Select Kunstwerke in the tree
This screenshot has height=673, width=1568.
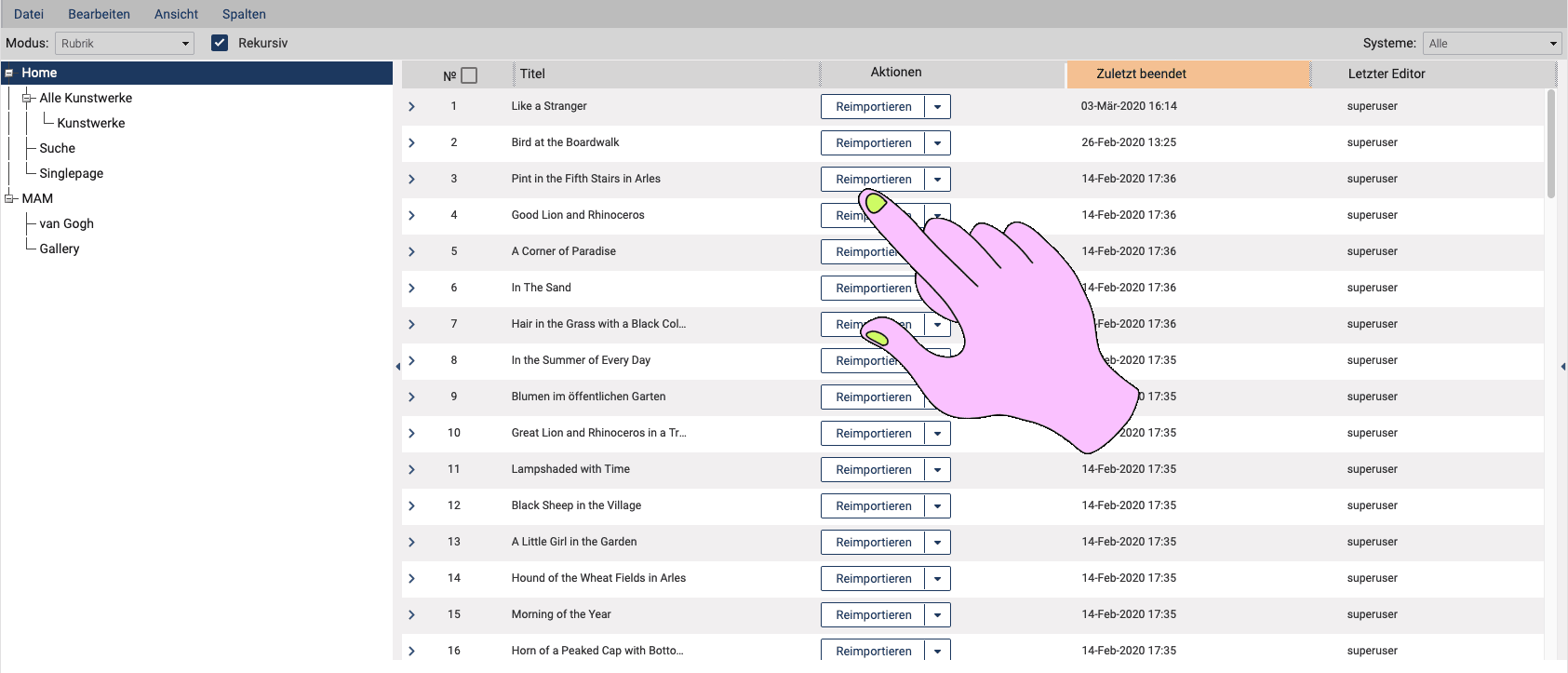(91, 123)
